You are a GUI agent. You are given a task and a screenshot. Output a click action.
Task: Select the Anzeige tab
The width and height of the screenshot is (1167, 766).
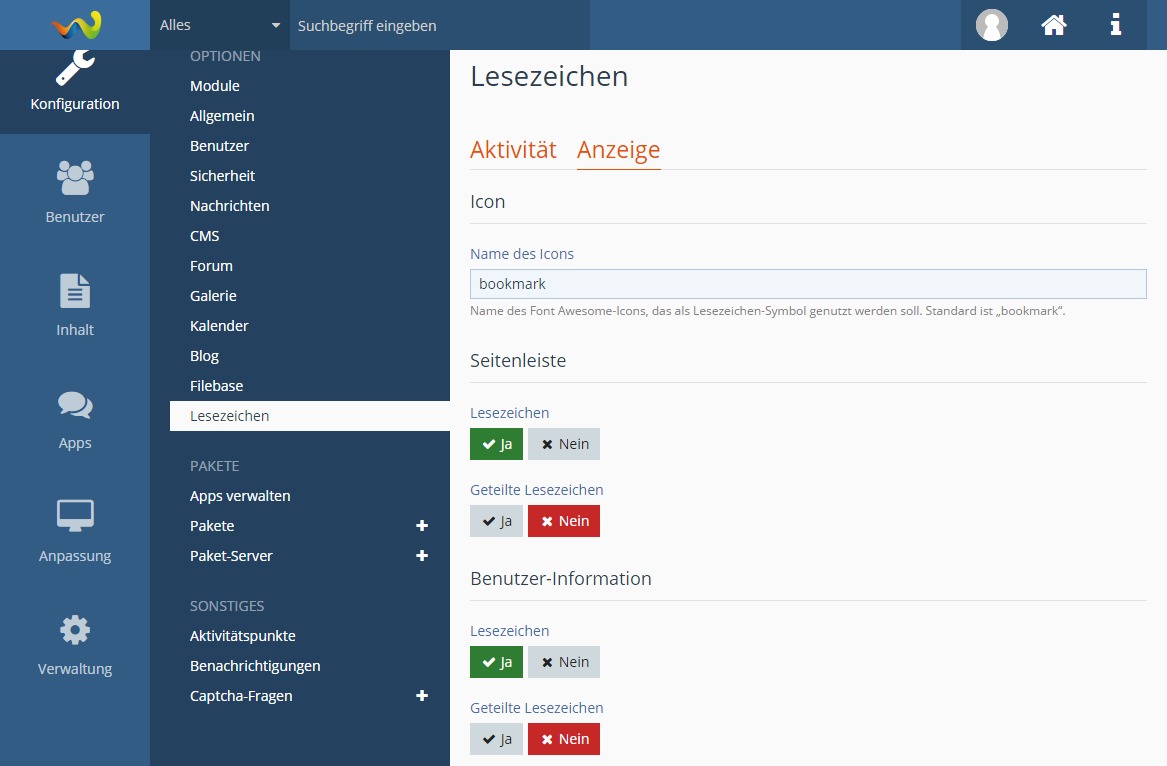[618, 150]
